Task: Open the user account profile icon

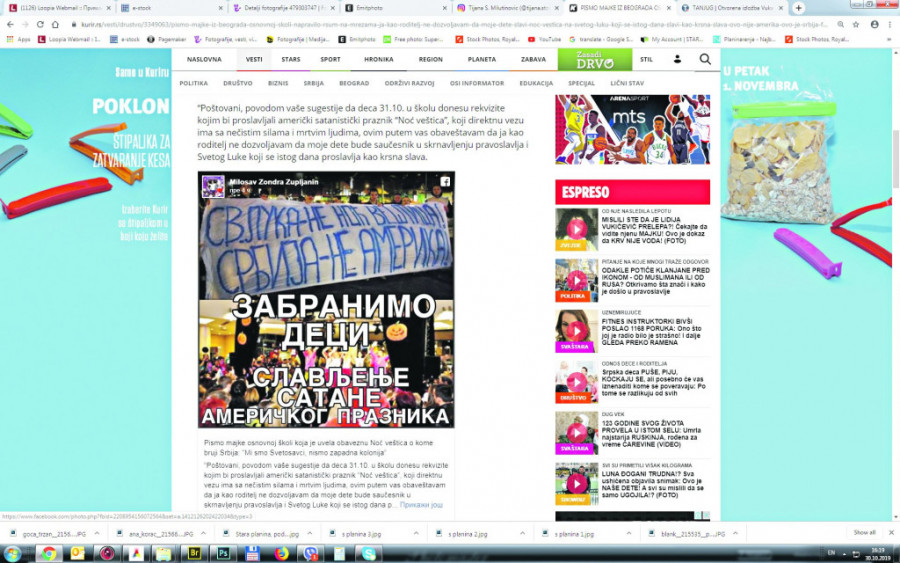Action: click(677, 60)
